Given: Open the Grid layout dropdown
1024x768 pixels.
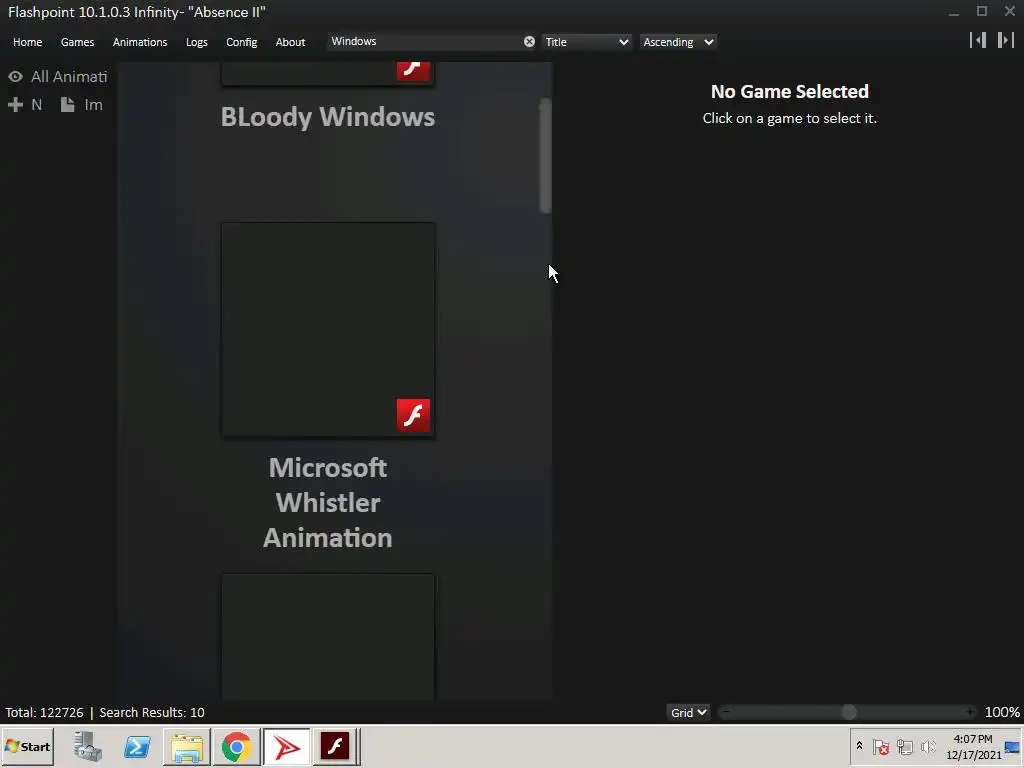Looking at the screenshot, I should click(688, 712).
